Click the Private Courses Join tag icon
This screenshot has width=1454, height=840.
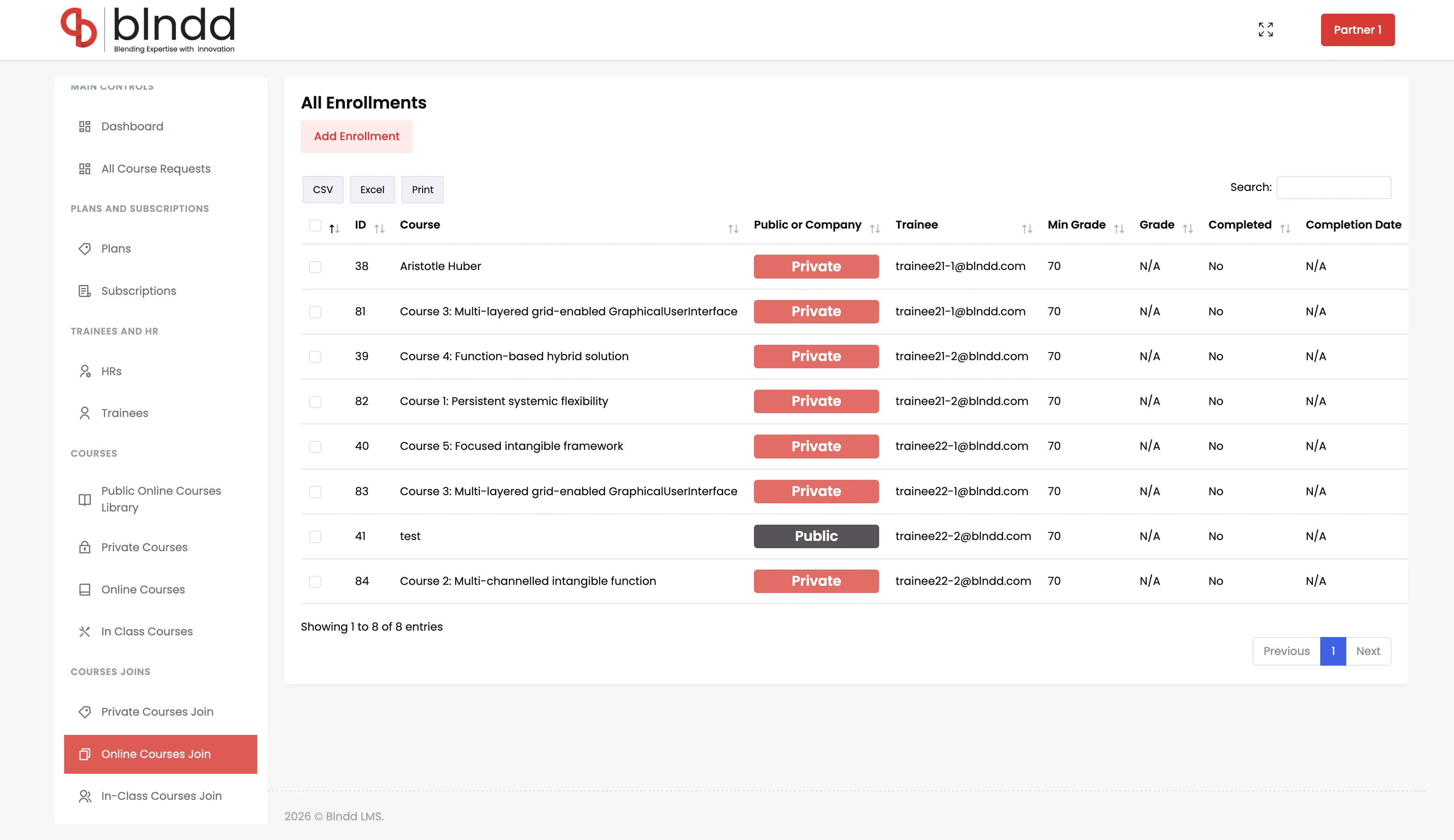pyautogui.click(x=85, y=711)
